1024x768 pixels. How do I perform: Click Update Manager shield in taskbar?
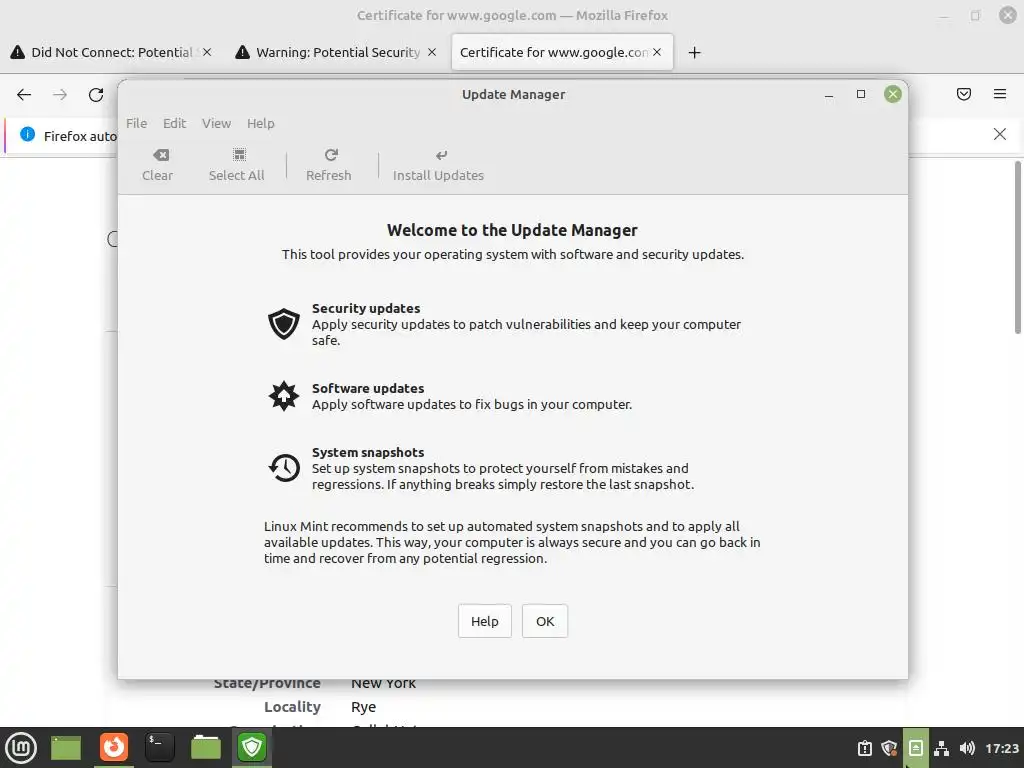click(x=252, y=747)
